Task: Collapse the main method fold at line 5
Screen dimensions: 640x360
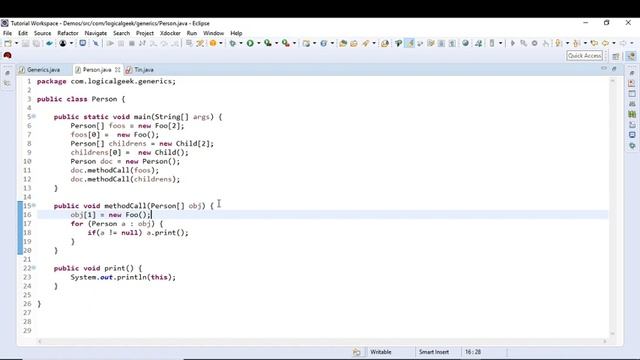Action: (34, 117)
